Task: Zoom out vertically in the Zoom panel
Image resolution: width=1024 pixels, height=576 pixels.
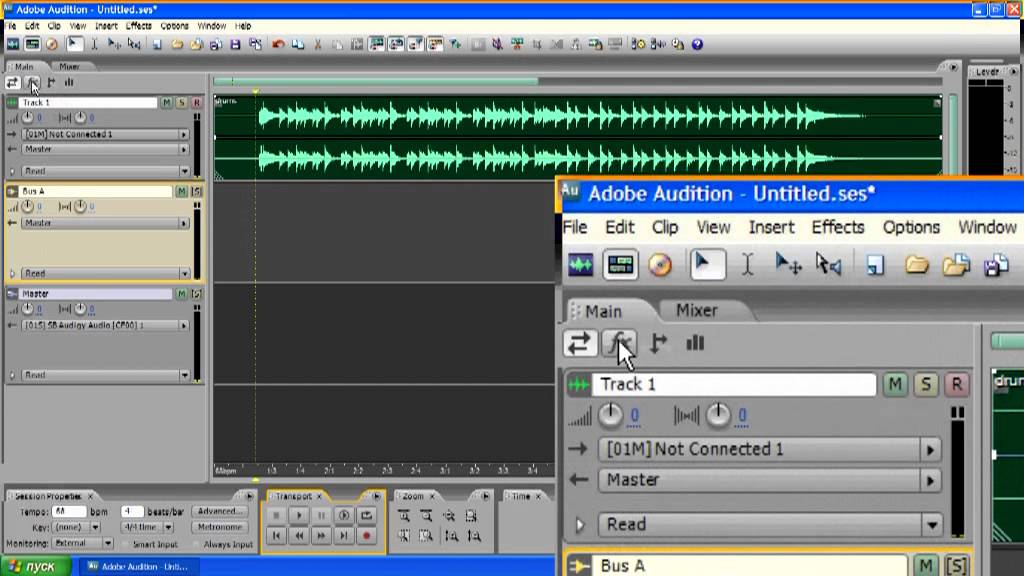Action: pyautogui.click(x=474, y=536)
